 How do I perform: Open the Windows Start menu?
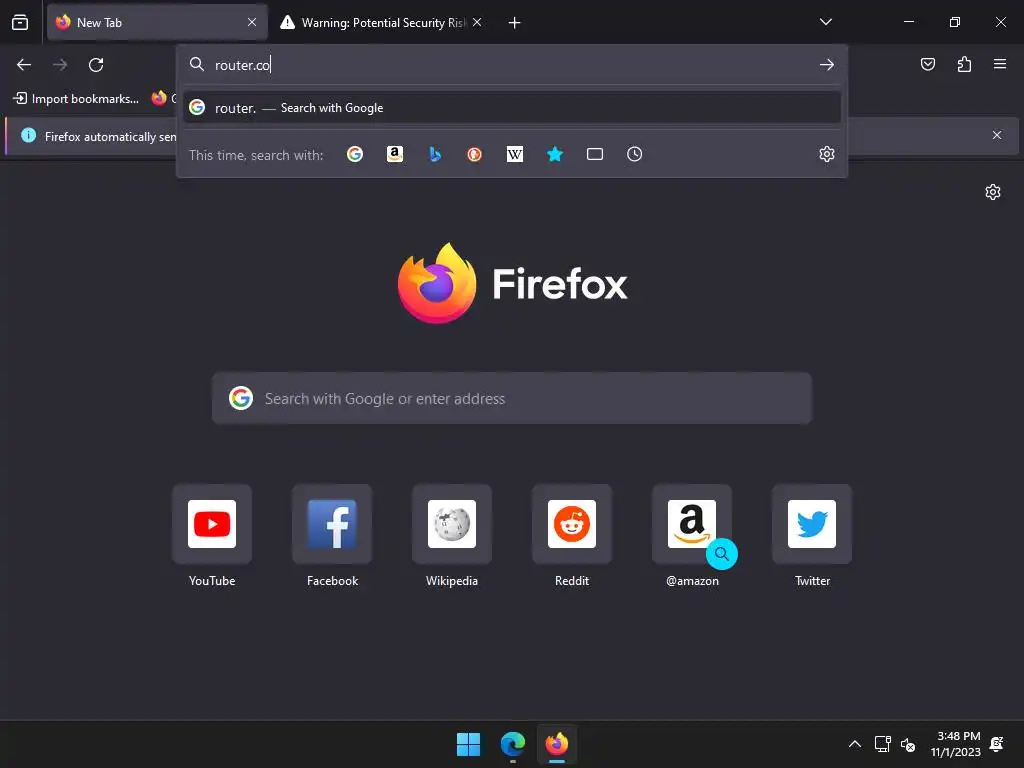click(468, 744)
